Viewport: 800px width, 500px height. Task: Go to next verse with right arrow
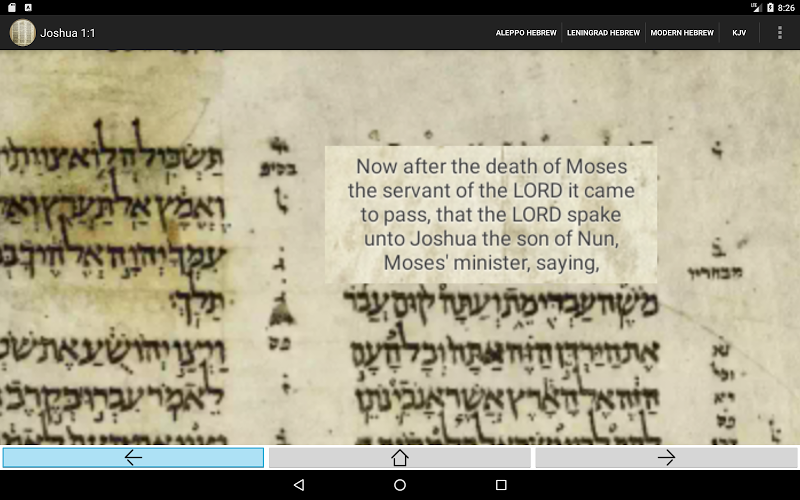tap(666, 458)
